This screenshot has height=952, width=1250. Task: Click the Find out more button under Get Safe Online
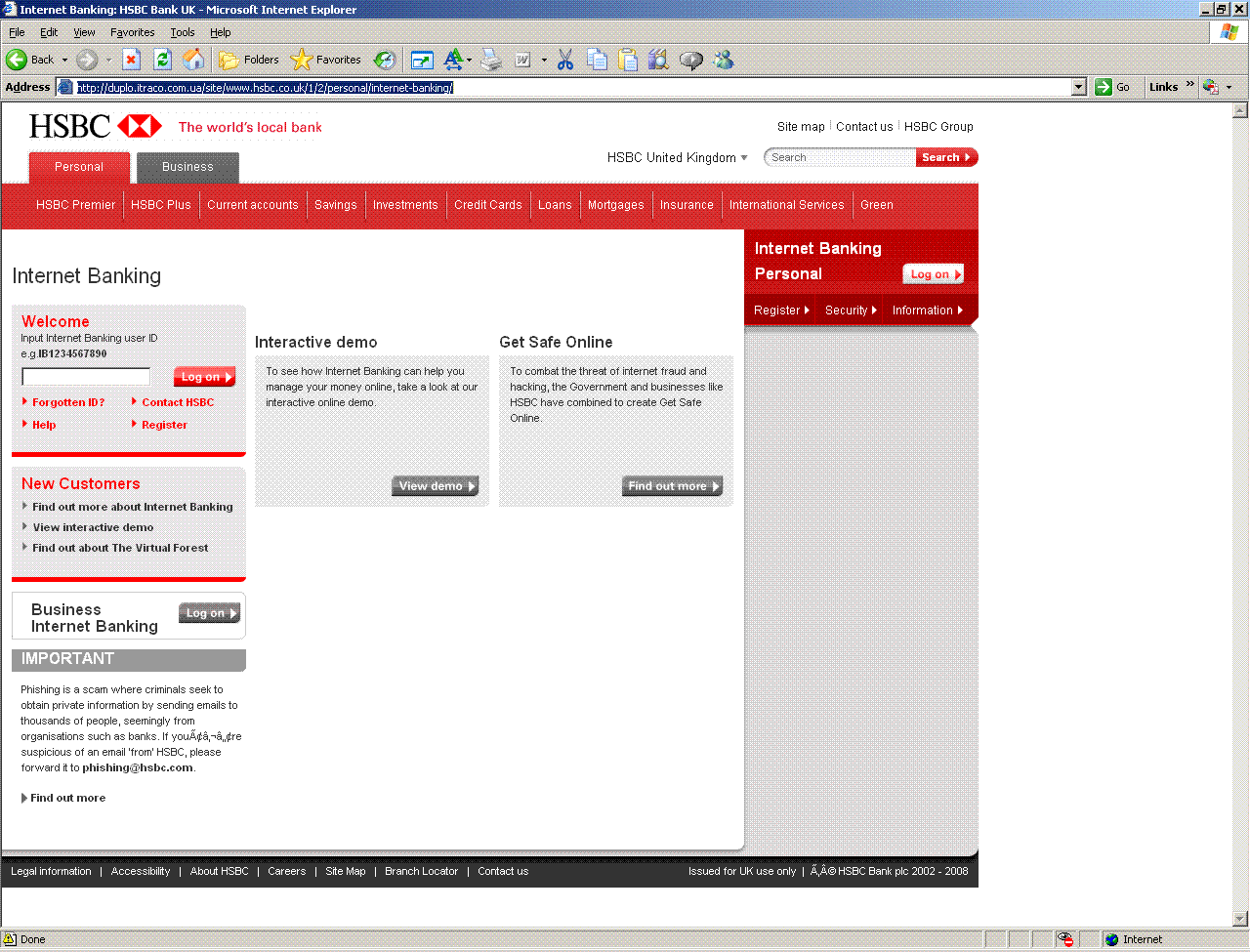(673, 486)
